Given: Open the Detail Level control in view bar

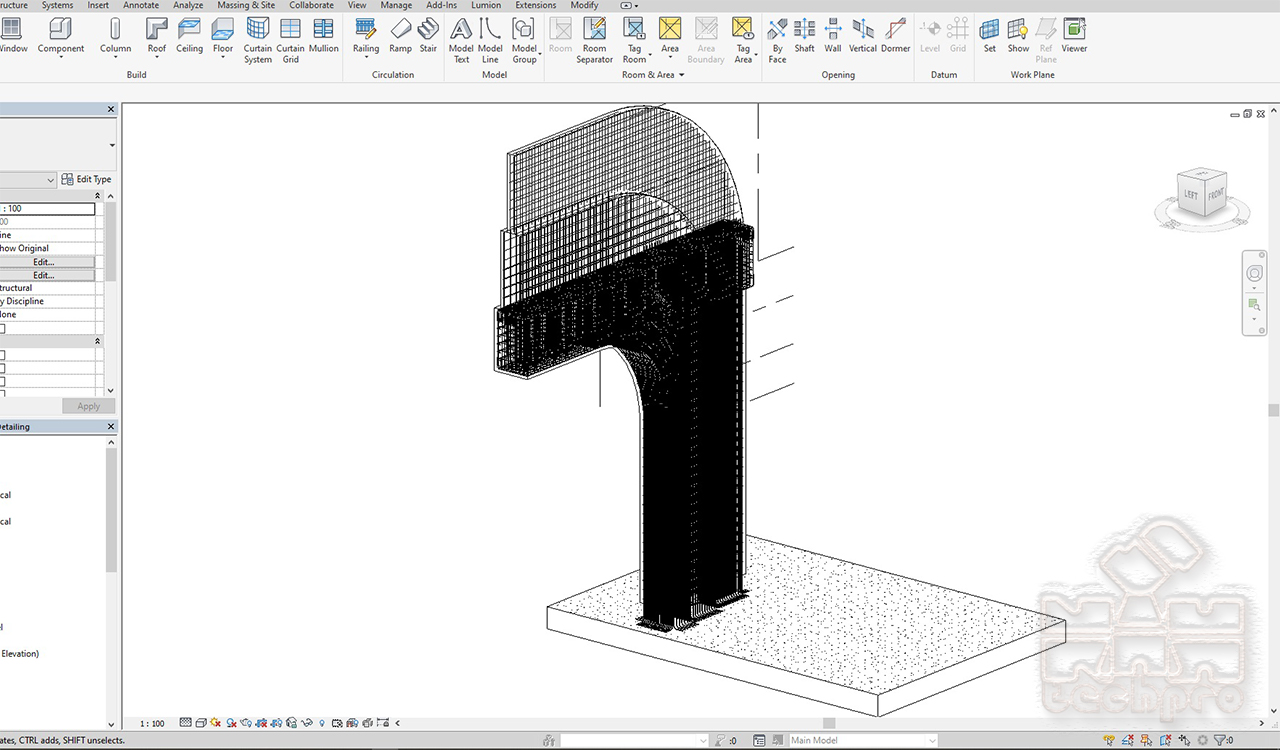Looking at the screenshot, I should [186, 722].
